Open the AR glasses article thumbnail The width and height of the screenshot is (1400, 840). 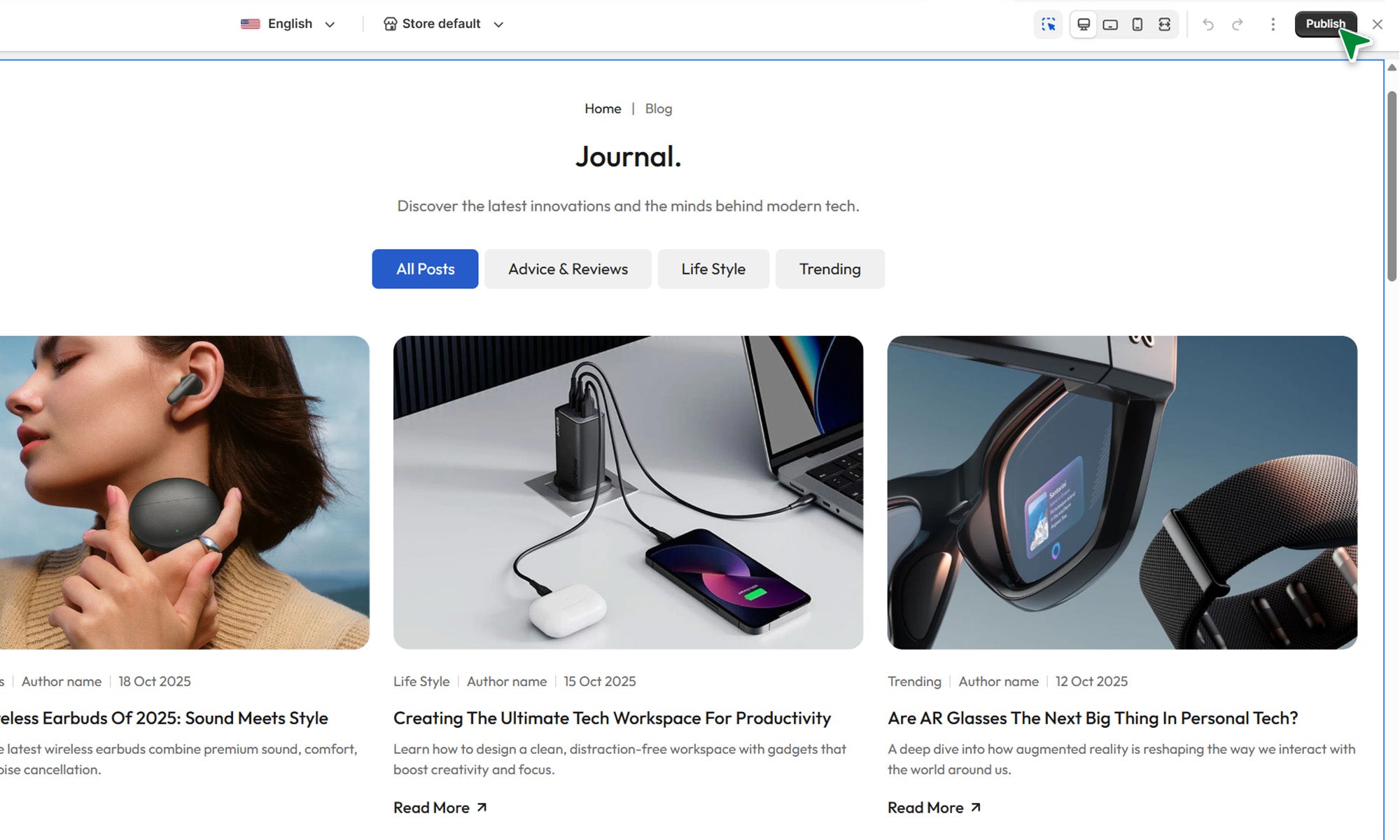[x=1122, y=492]
